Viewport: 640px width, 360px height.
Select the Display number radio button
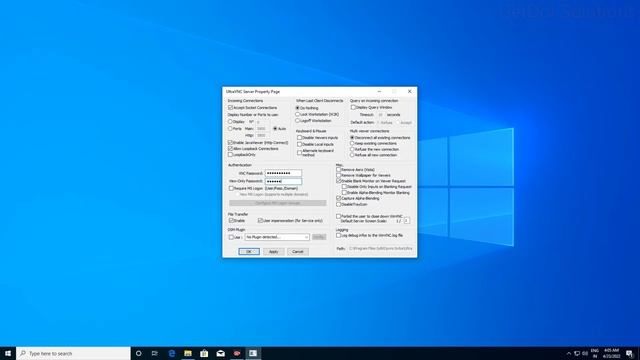pyautogui.click(x=230, y=122)
